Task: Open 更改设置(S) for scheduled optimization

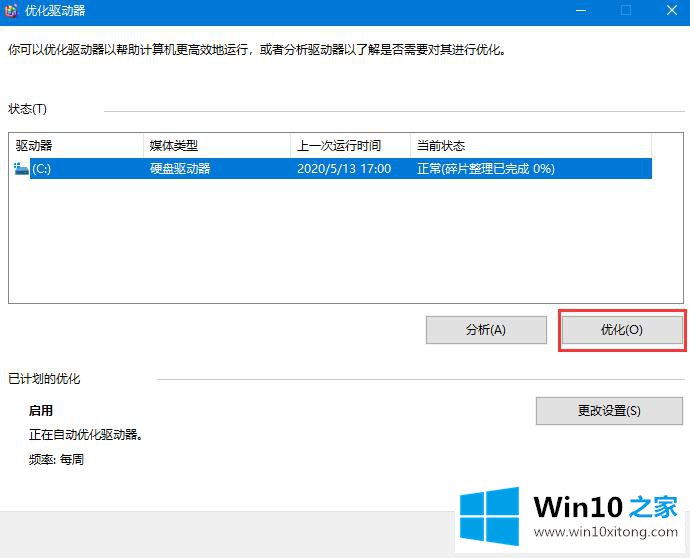Action: [609, 410]
